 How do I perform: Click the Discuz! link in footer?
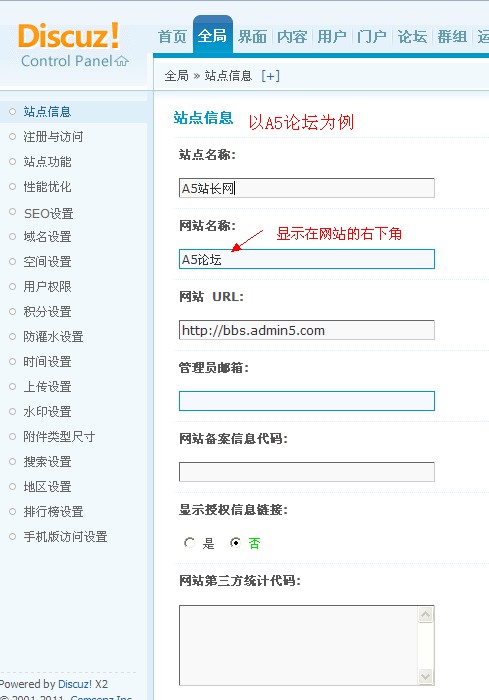tap(75, 684)
